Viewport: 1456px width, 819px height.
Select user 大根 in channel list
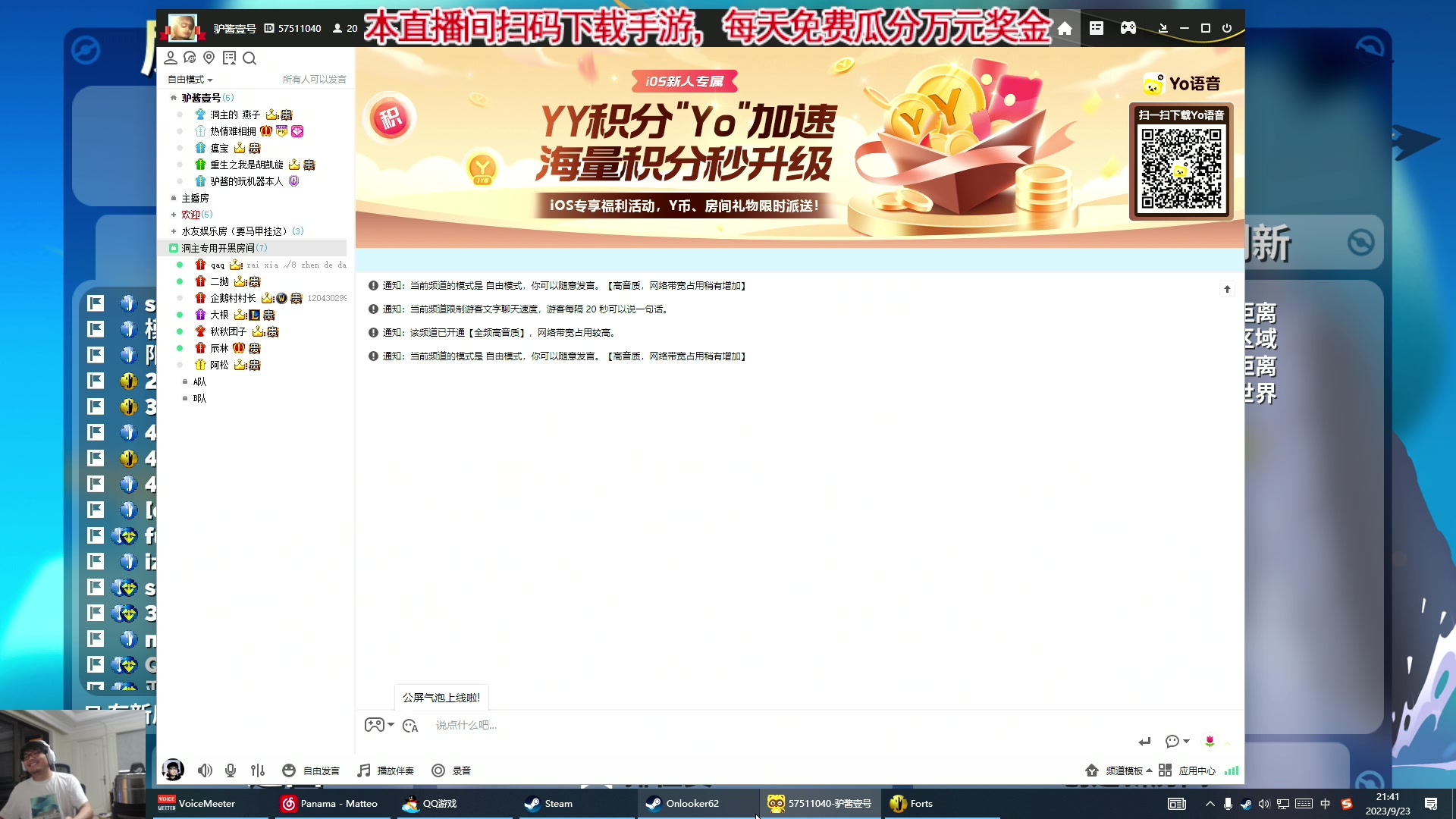pos(219,315)
